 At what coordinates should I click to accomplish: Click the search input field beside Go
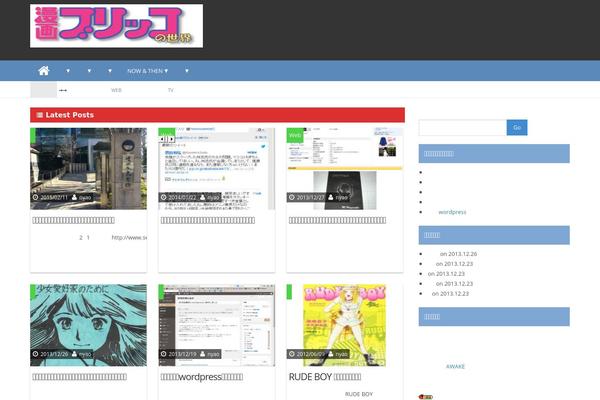(x=463, y=127)
